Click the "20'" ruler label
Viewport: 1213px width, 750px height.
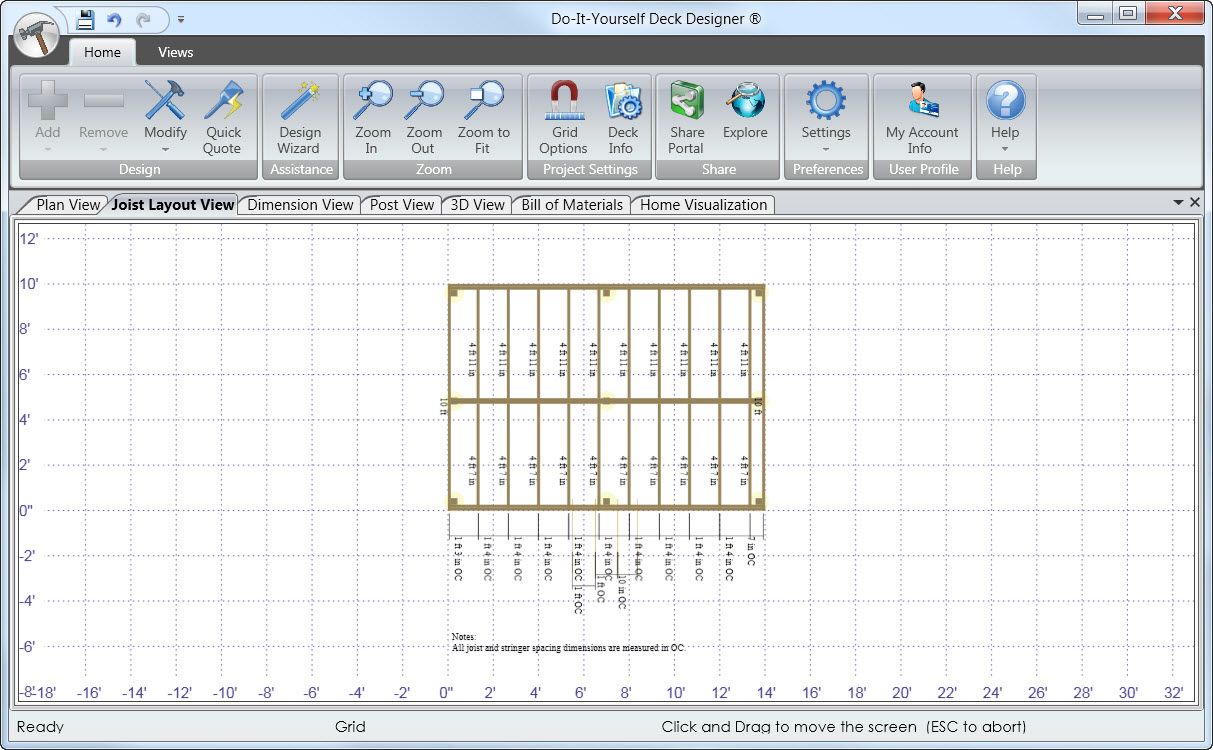click(902, 693)
